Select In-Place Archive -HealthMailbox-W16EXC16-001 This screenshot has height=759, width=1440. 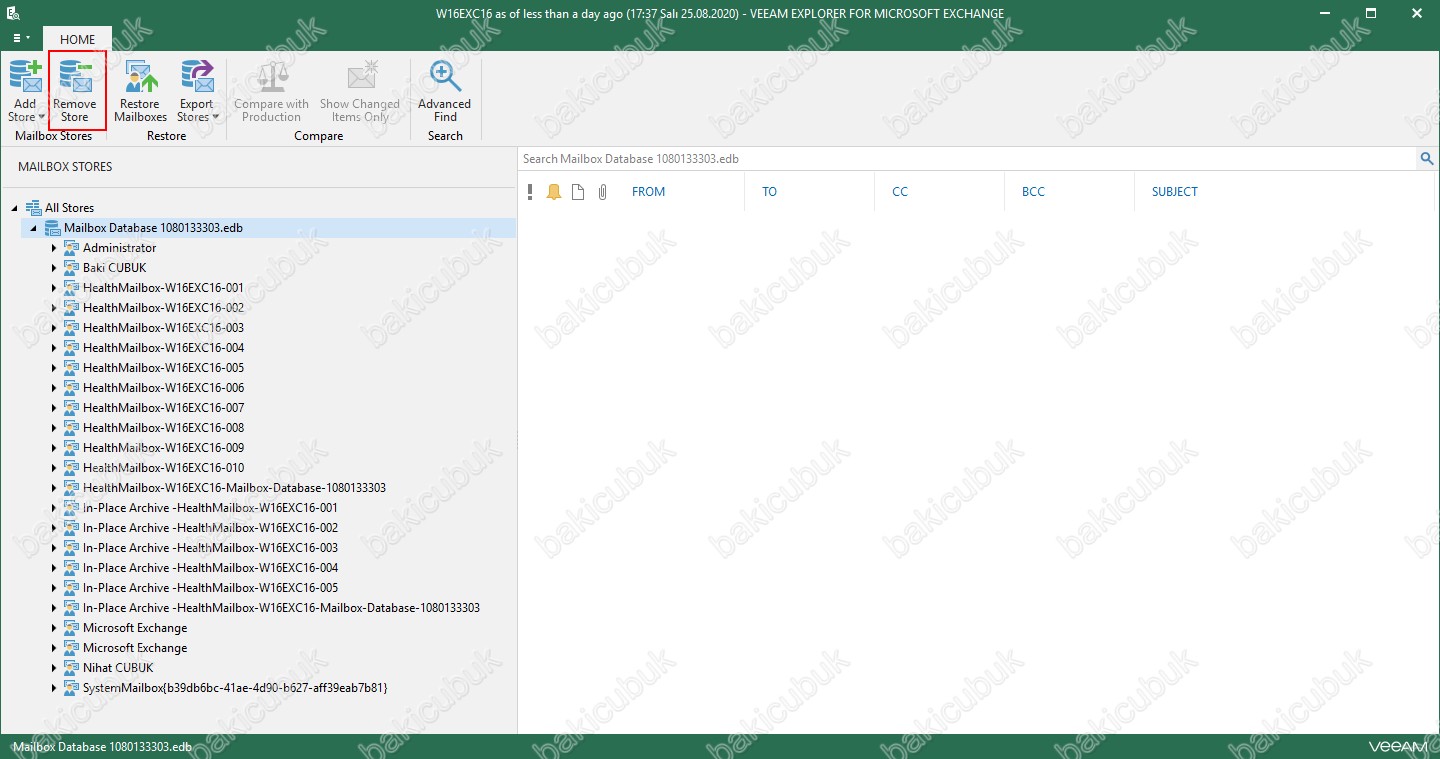tap(210, 508)
